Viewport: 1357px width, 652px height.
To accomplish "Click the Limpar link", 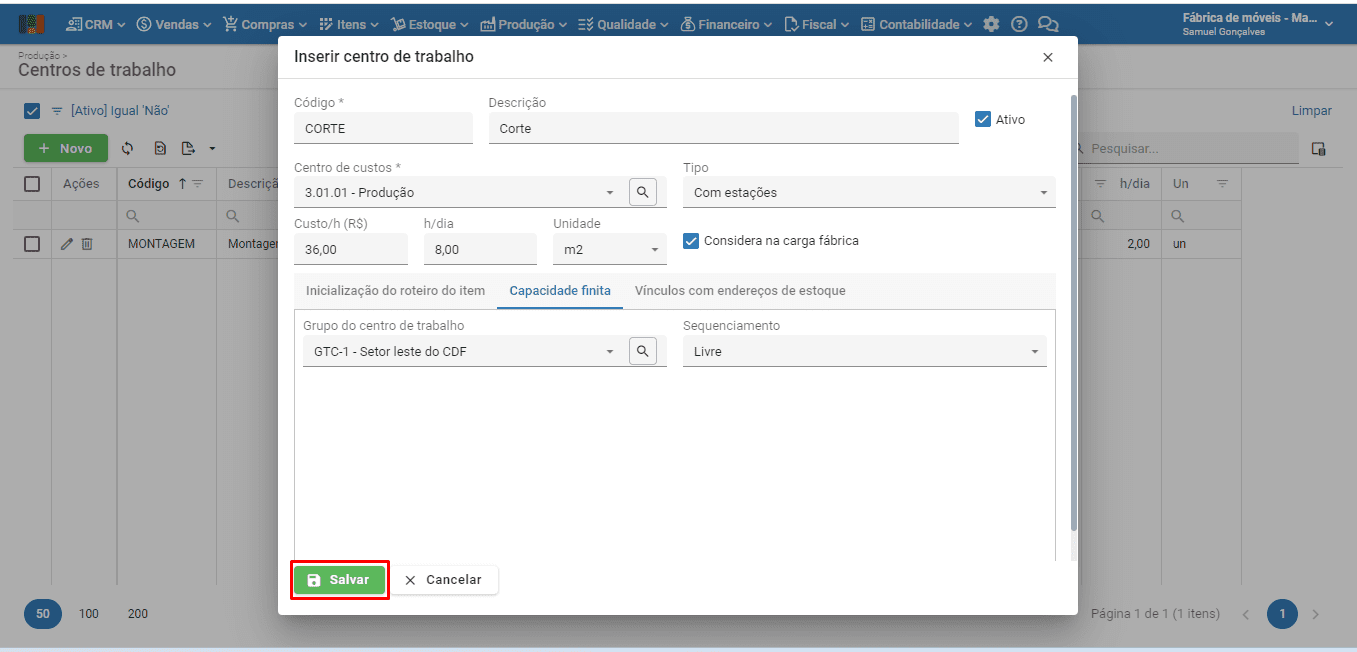I will [x=1312, y=111].
